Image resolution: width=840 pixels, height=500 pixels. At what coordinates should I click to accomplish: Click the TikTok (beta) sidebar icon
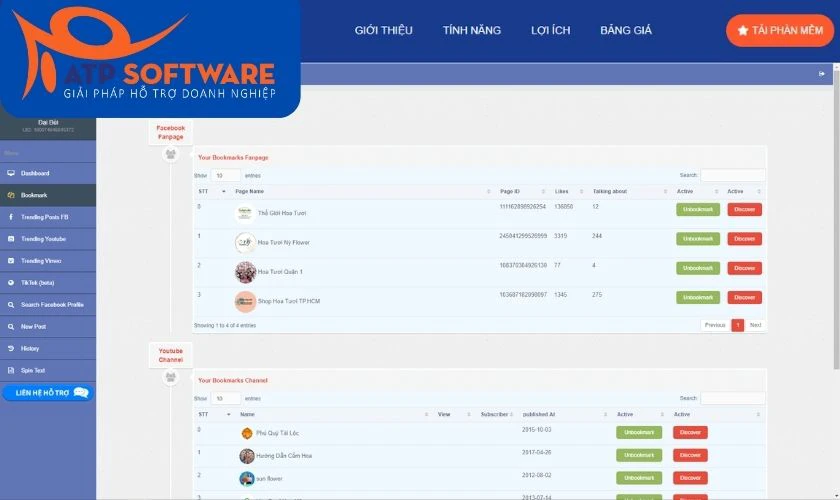[x=11, y=282]
